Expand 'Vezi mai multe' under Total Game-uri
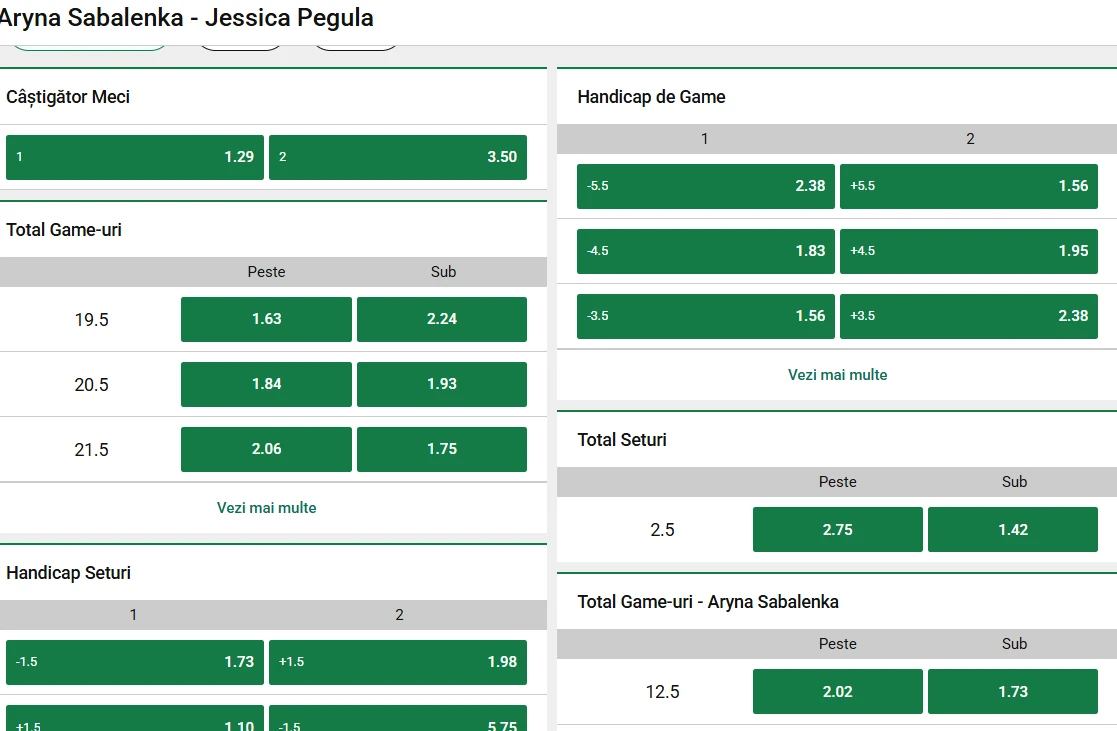1117x731 pixels. [x=267, y=508]
